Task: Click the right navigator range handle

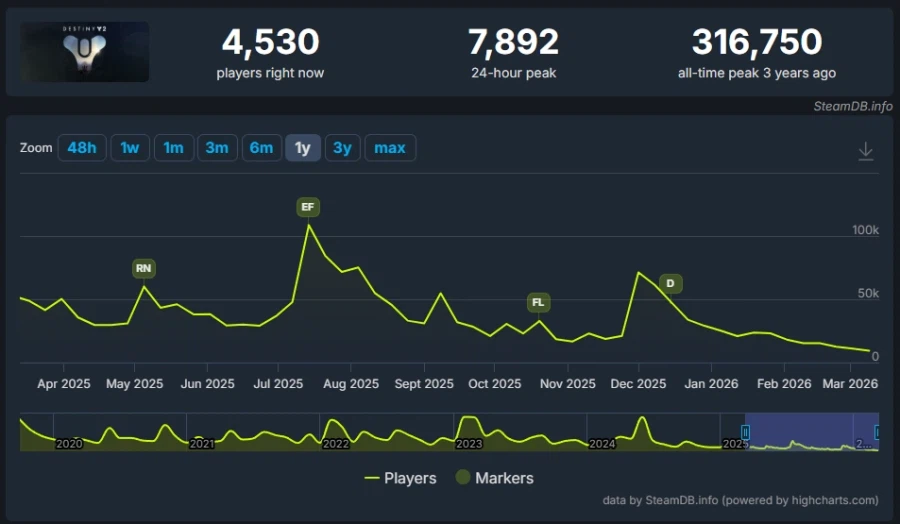Action: [x=877, y=432]
